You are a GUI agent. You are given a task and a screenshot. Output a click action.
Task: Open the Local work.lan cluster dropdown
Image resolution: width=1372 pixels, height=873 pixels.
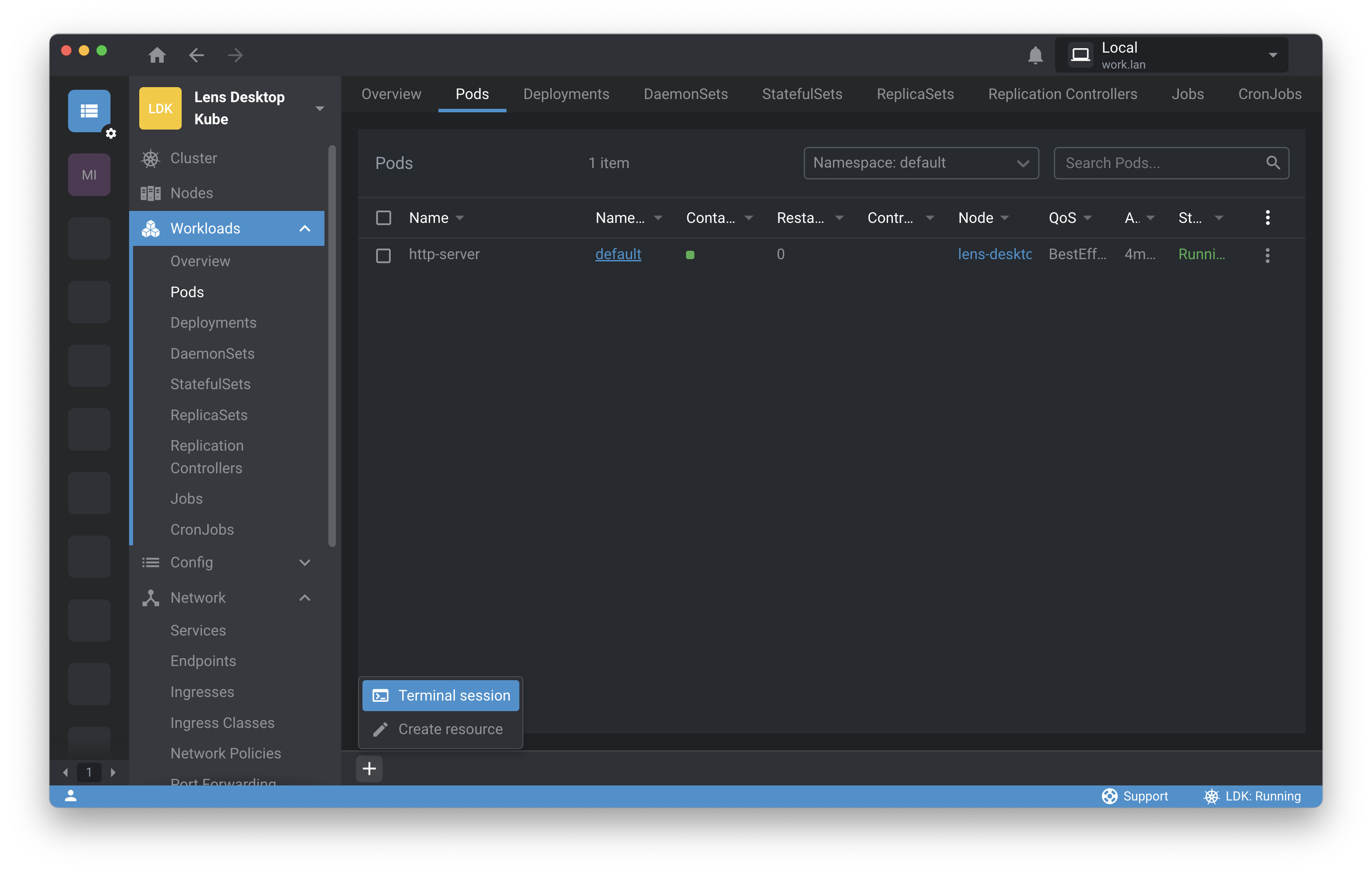[x=1171, y=55]
